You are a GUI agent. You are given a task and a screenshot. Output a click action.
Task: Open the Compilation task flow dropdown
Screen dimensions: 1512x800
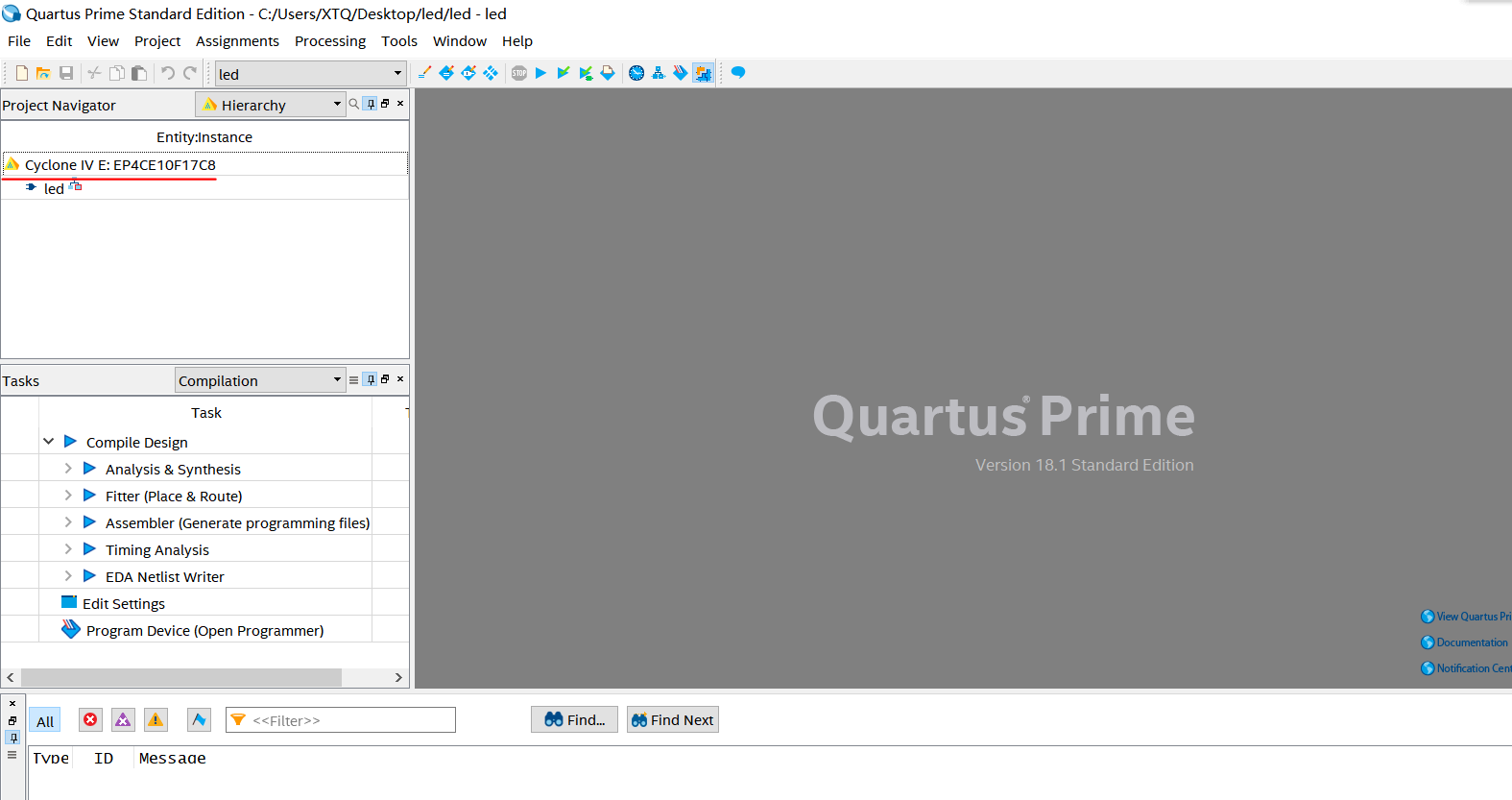click(x=337, y=379)
